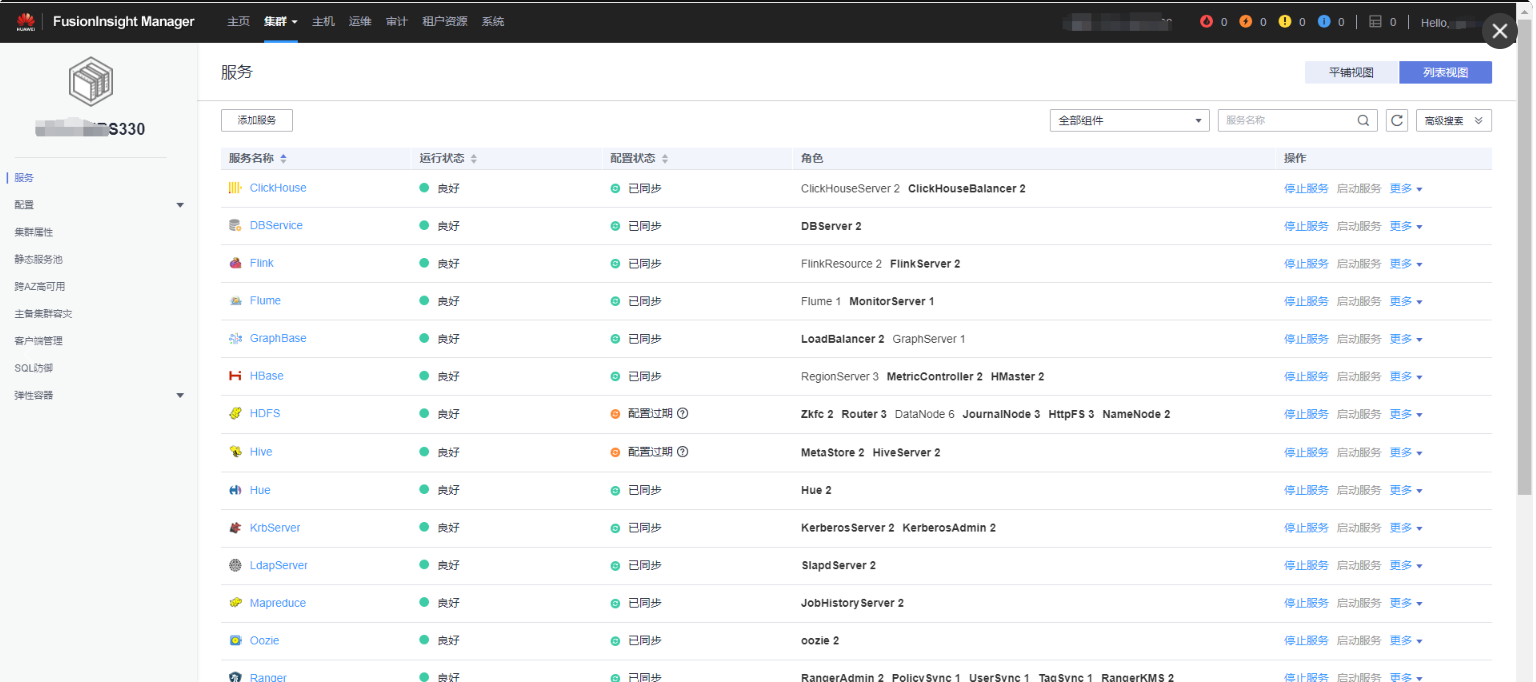
Task: Click the cluster server logo
Action: [91, 83]
